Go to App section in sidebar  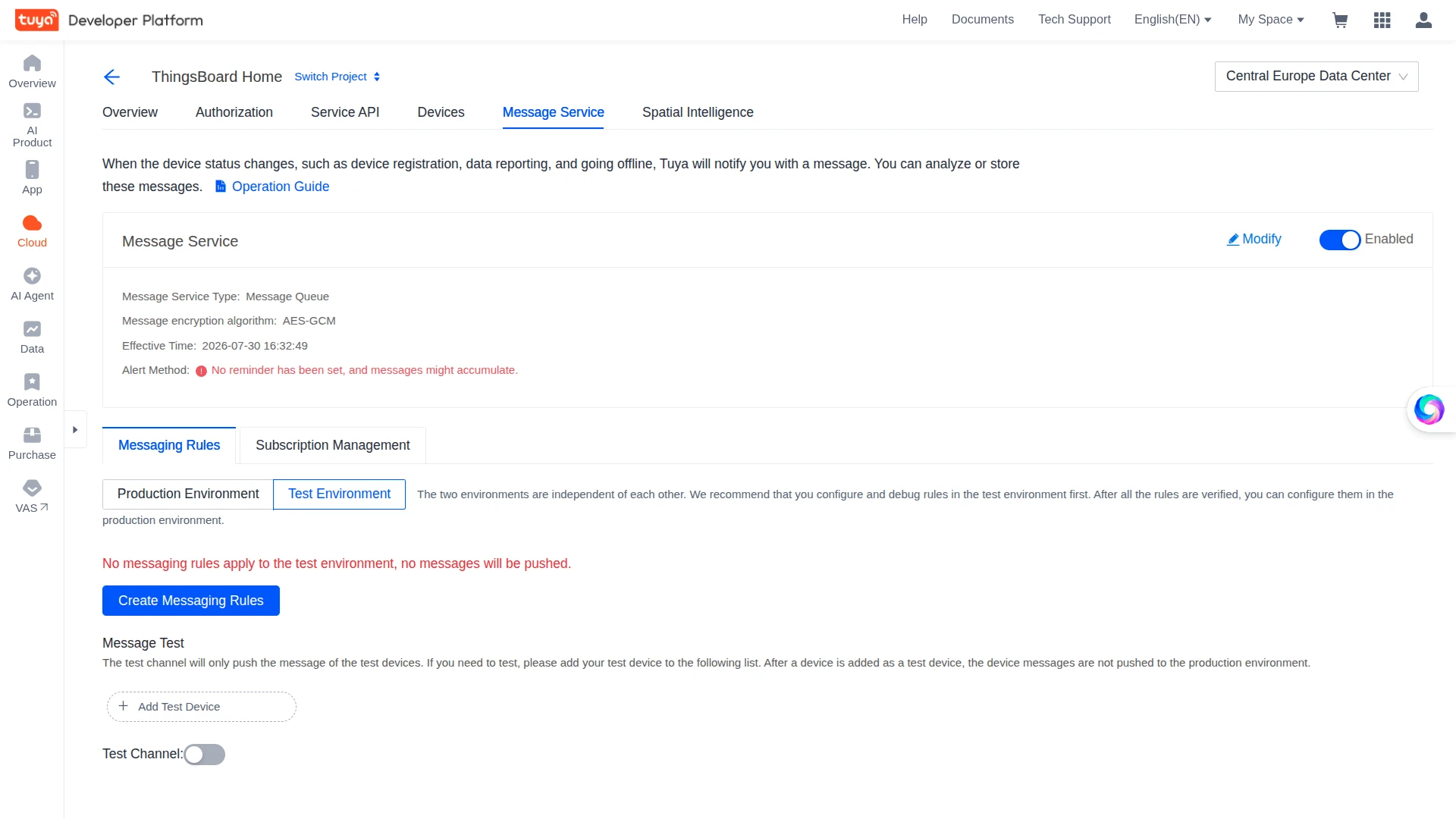pyautogui.click(x=32, y=178)
